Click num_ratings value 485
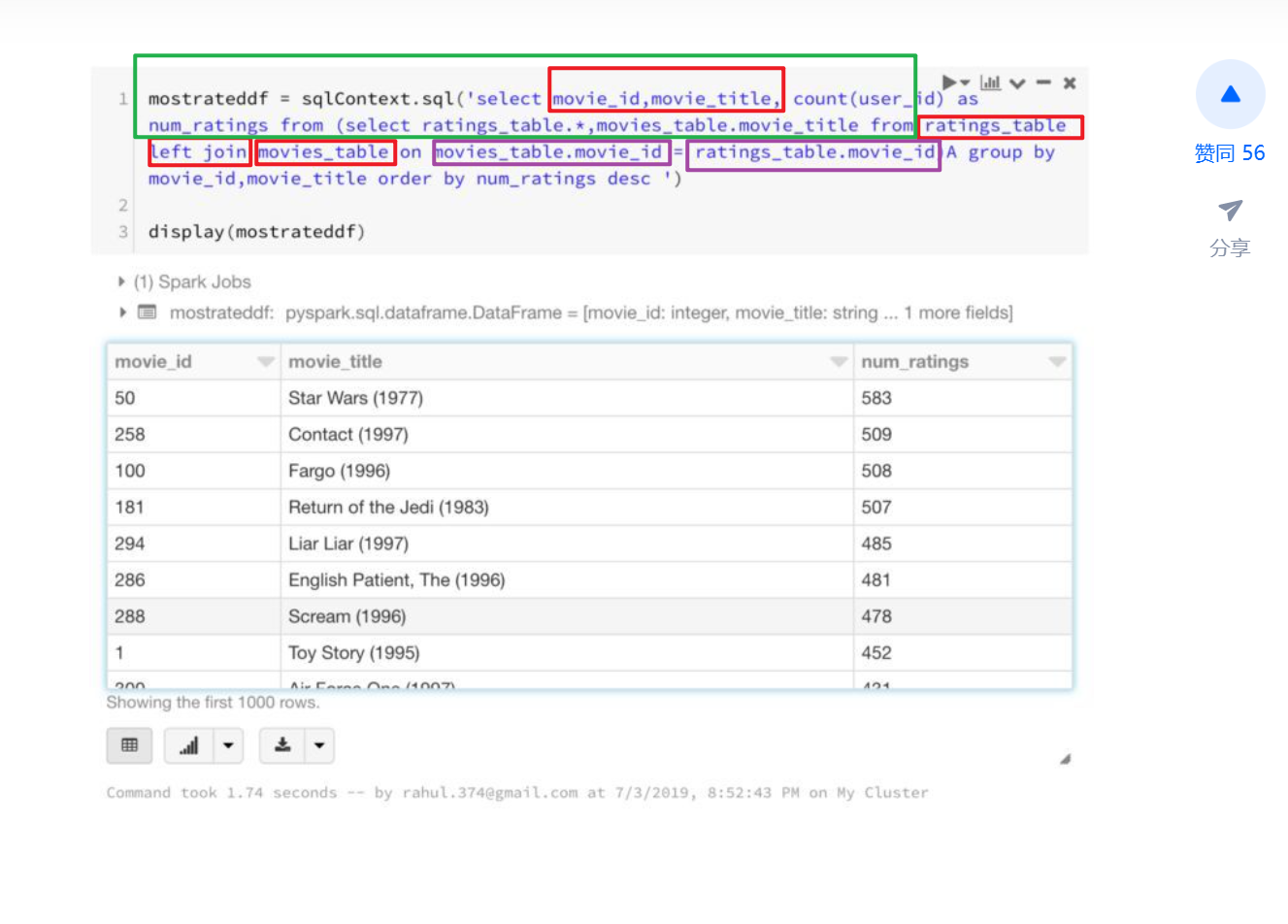 coord(876,544)
